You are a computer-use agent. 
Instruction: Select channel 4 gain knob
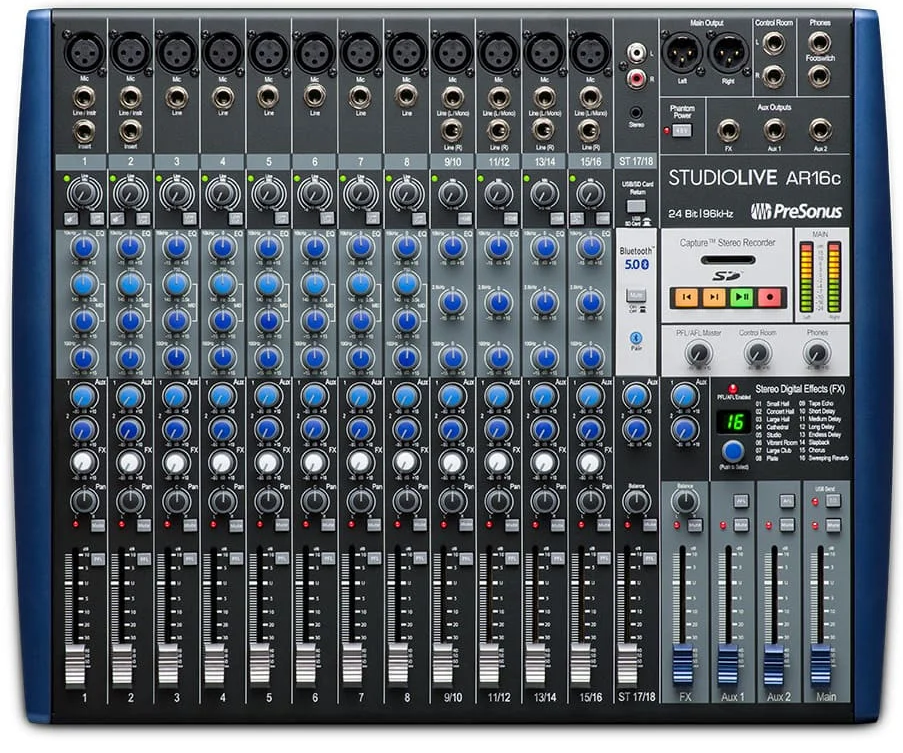pos(222,193)
